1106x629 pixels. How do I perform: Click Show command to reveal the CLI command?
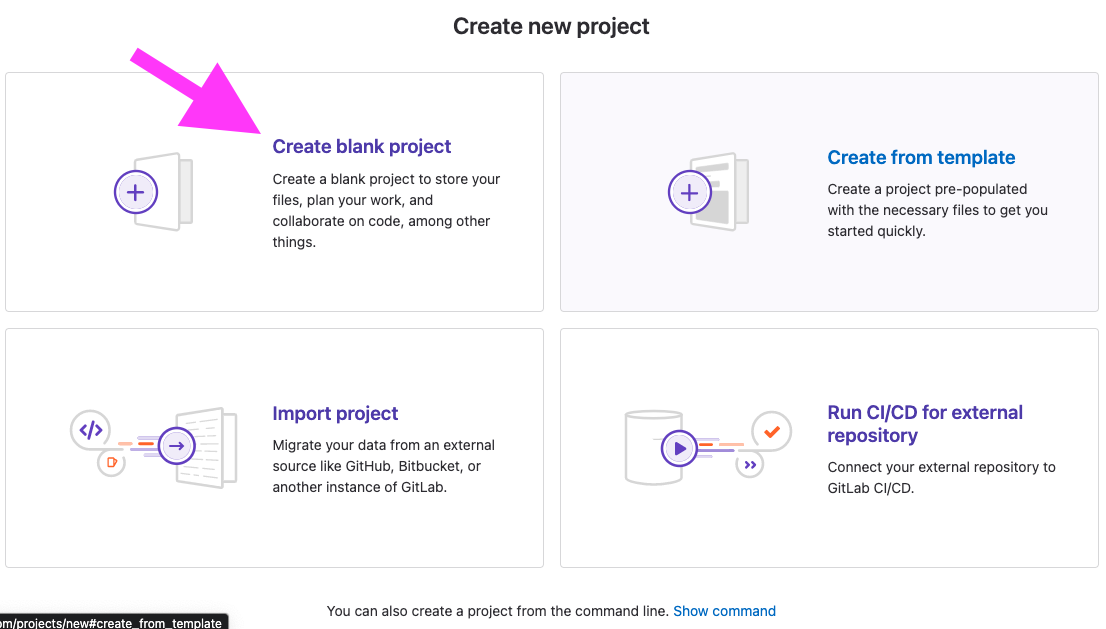click(x=724, y=610)
